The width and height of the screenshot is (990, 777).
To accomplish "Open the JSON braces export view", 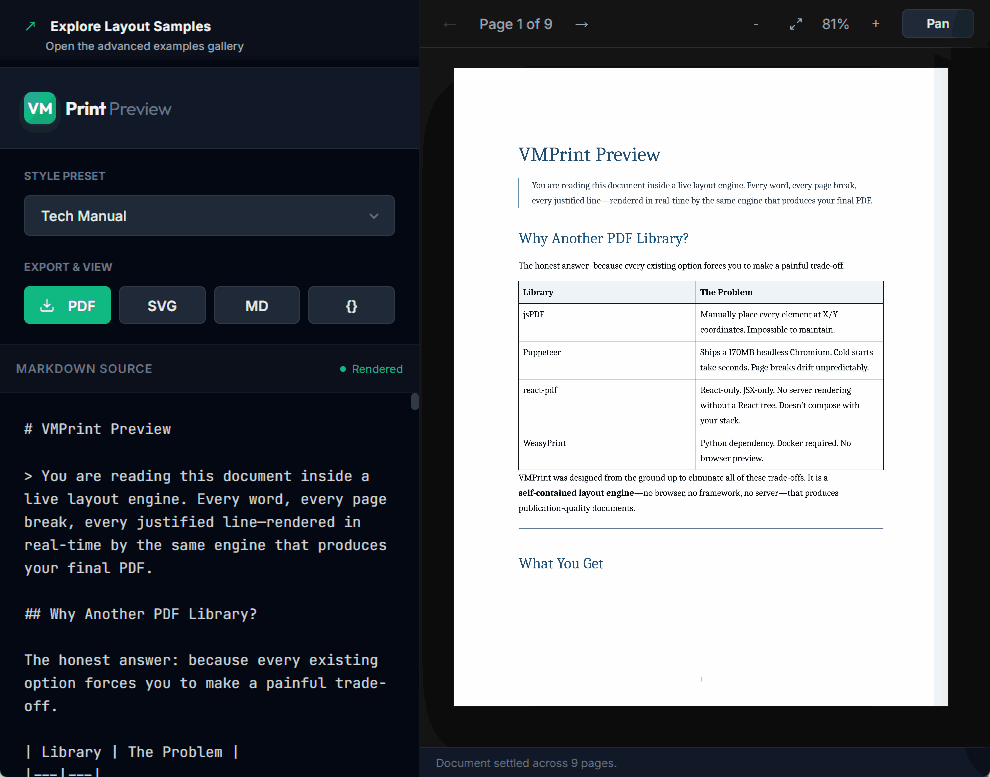I will tap(351, 306).
